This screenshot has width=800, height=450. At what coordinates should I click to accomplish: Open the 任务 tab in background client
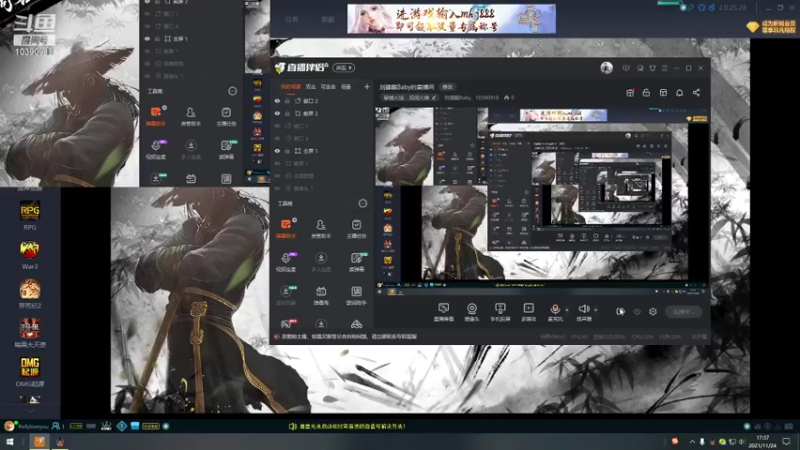(x=292, y=19)
